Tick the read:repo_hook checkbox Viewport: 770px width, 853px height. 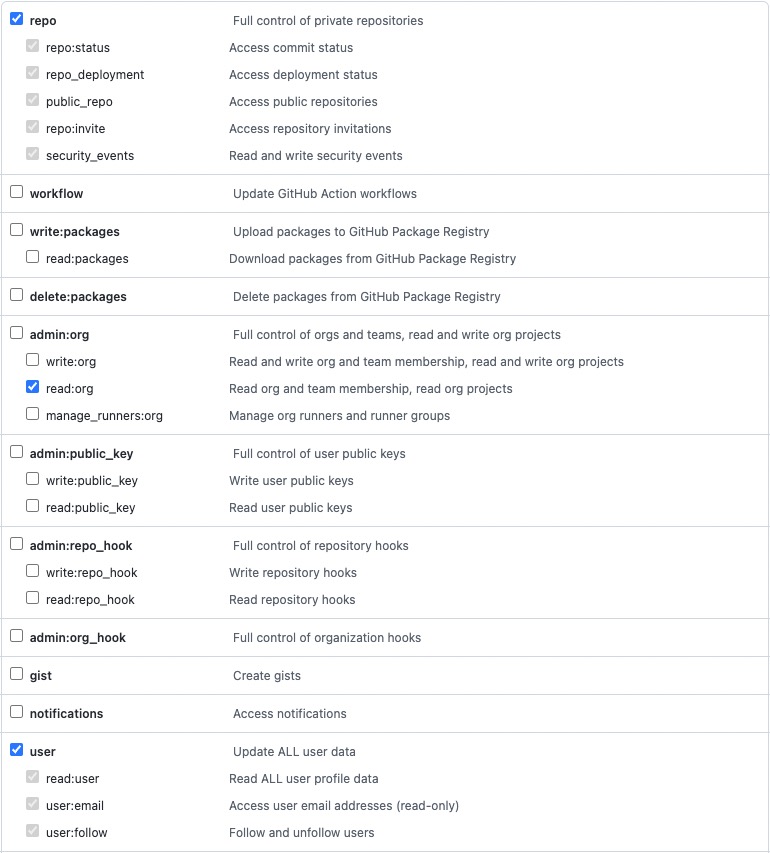tap(33, 598)
